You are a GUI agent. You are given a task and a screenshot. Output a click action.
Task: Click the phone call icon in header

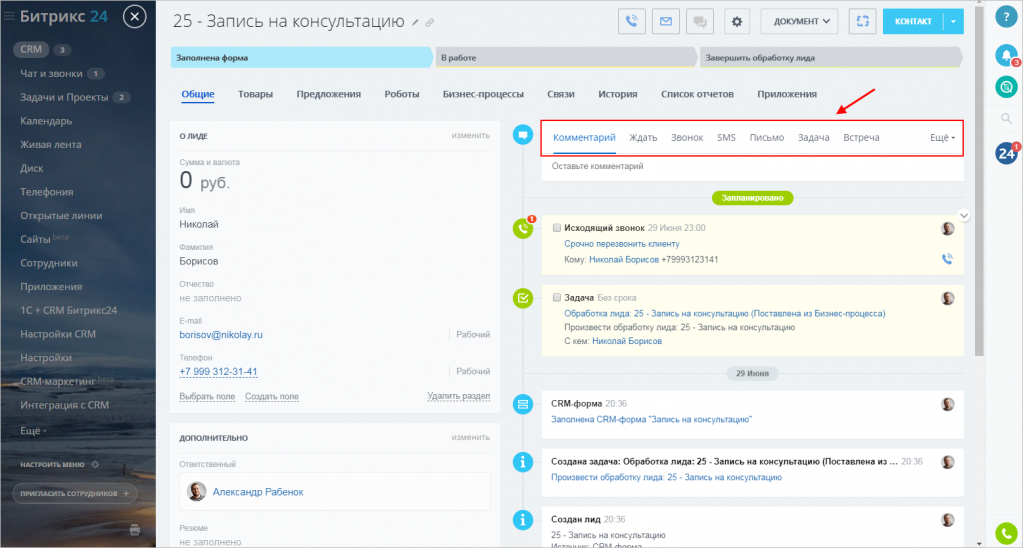(632, 22)
